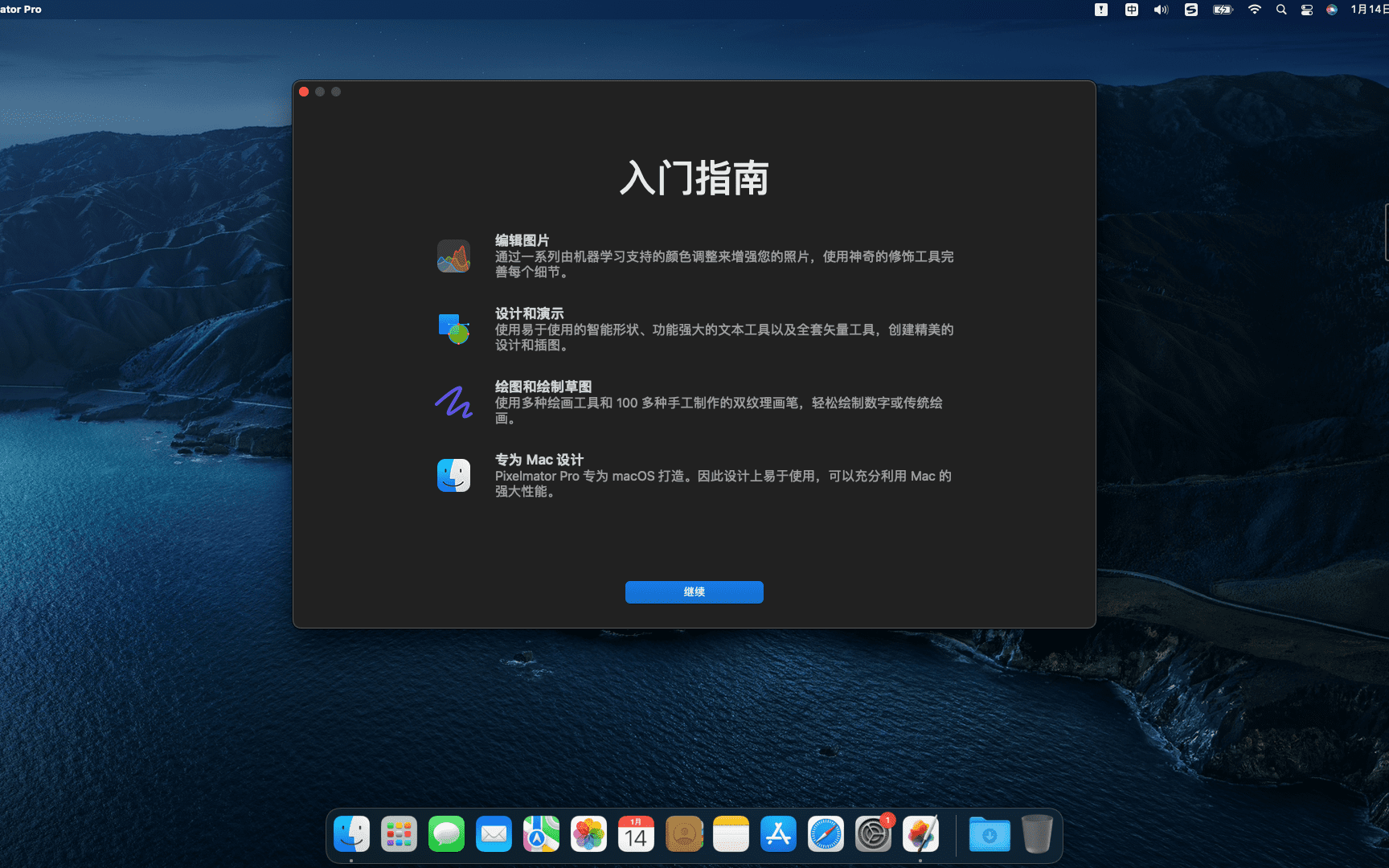The height and width of the screenshot is (868, 1389).
Task: Open Pixelmator Pro from the Dock
Action: click(920, 834)
